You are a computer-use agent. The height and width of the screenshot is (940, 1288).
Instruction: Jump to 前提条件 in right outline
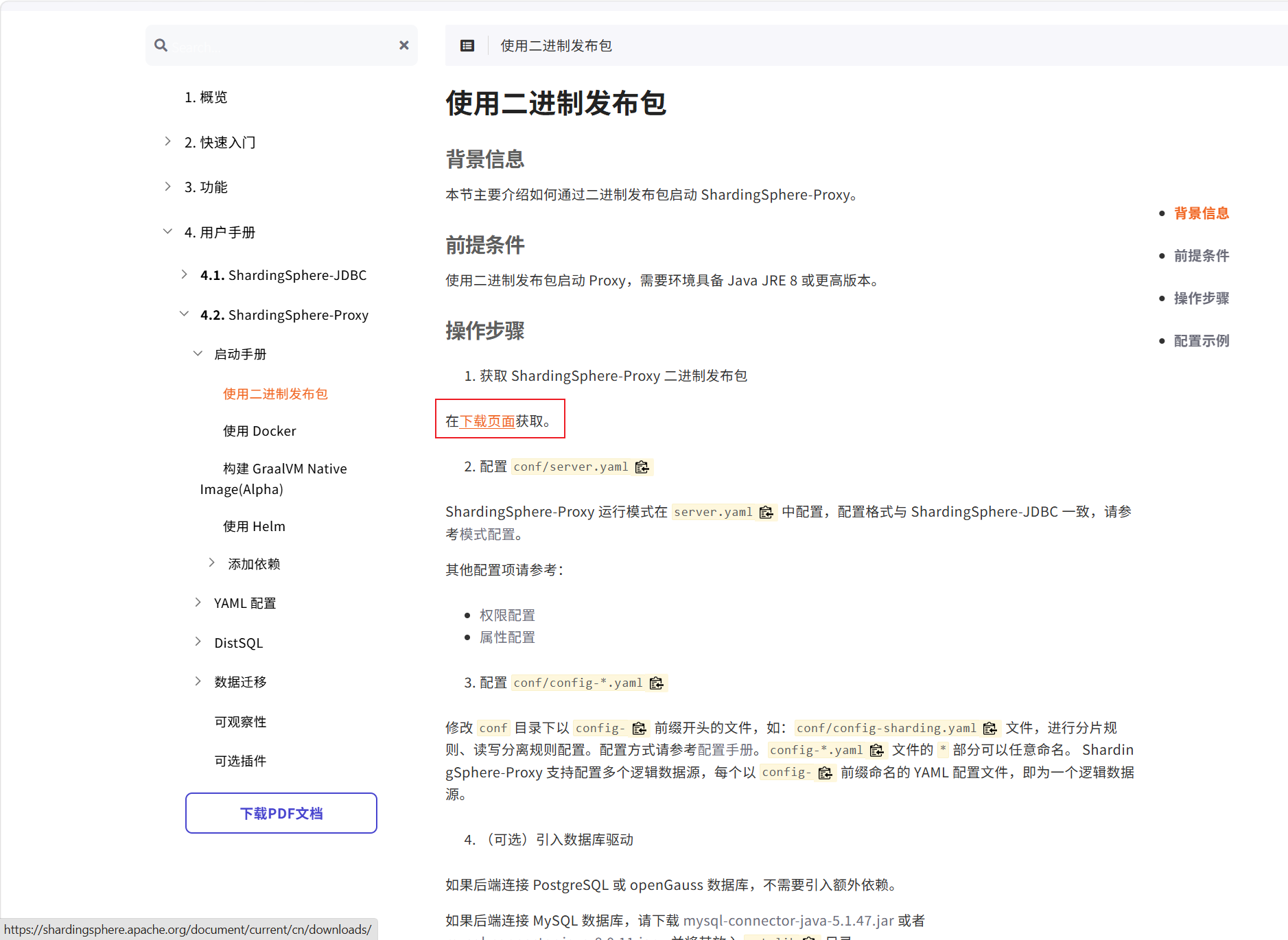1202,256
